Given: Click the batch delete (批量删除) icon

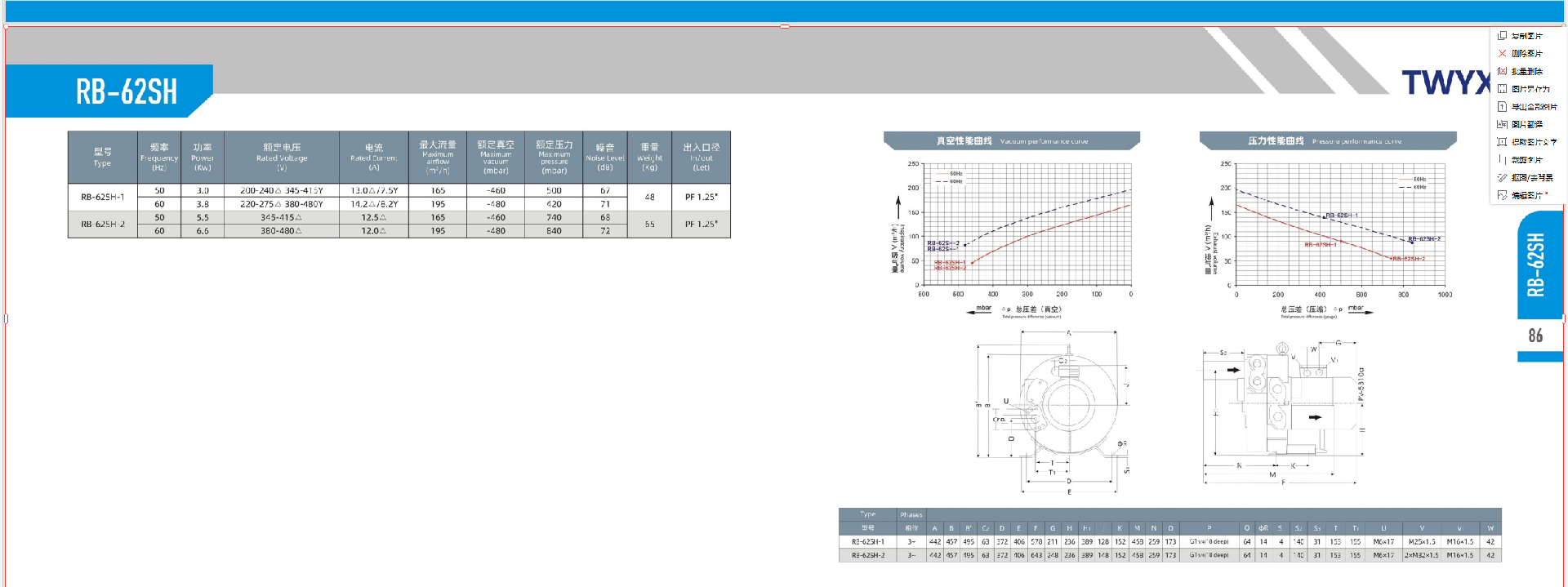Looking at the screenshot, I should 1502,71.
